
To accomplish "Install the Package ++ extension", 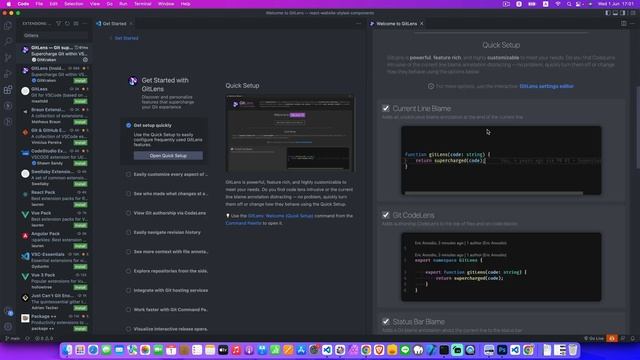I will point(80,329).
